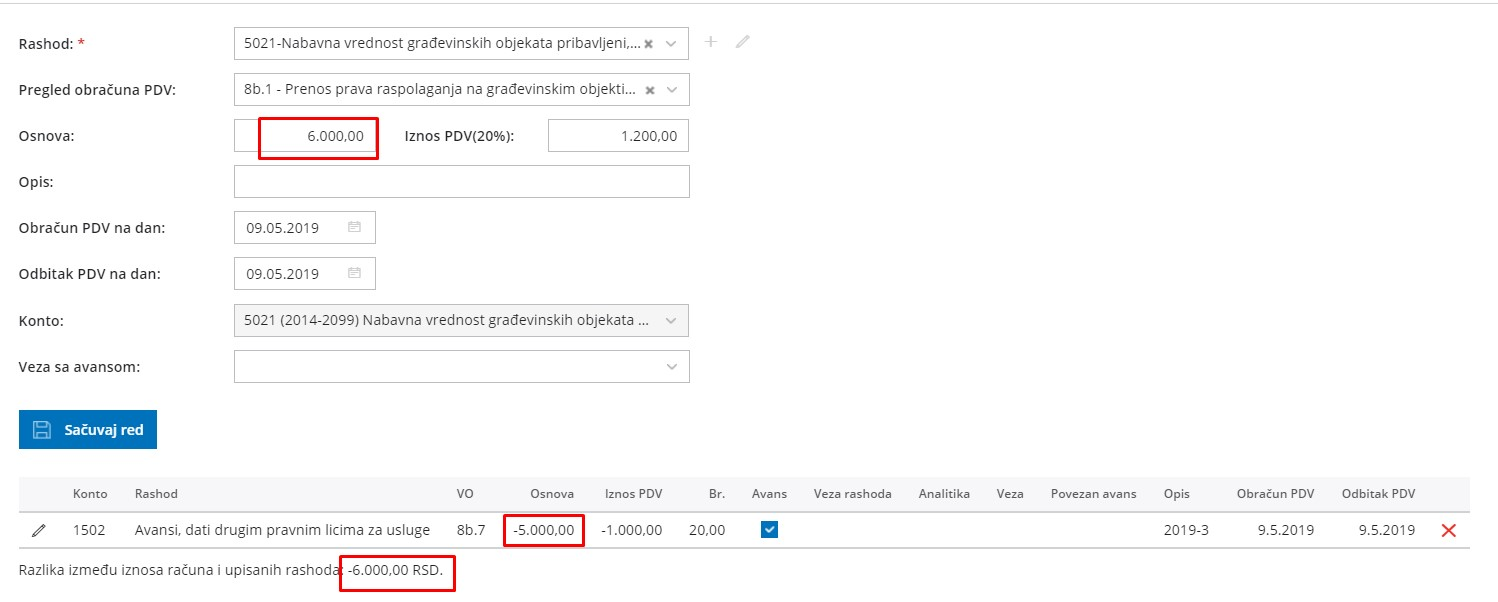
Task: Expand the Rashod dropdown arrow
Action: pos(672,44)
